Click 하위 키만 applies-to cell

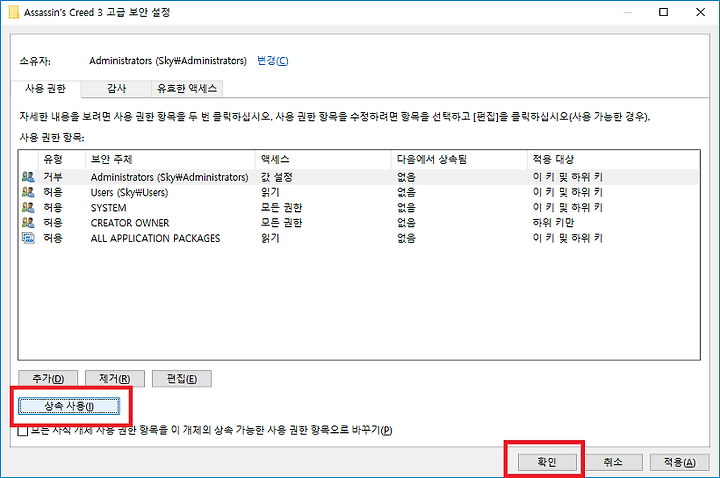tap(553, 223)
